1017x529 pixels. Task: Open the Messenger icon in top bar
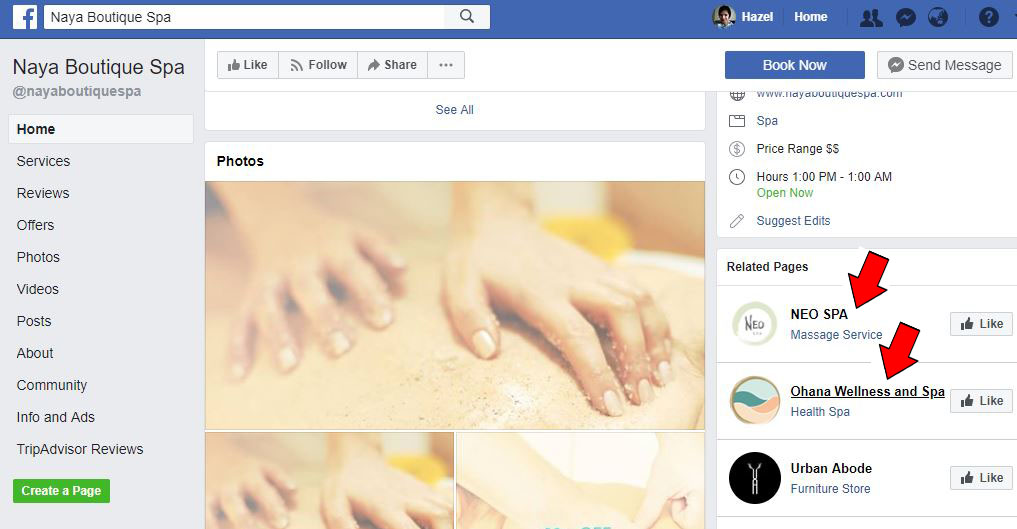pyautogui.click(x=905, y=18)
